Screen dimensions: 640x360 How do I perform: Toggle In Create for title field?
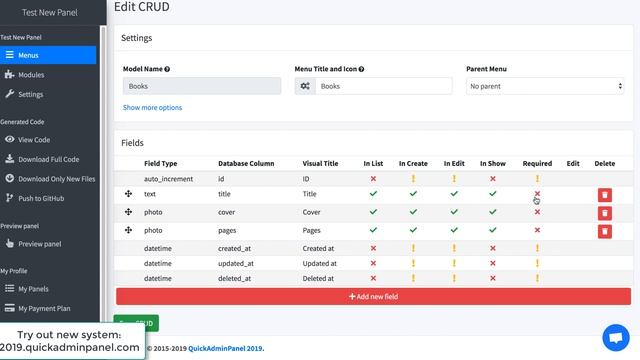[413, 194]
